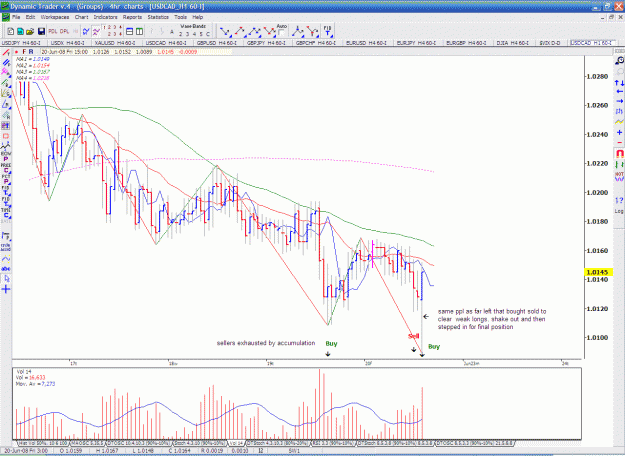Select the trend line tool at top of left toolbar
625x456 pixels.
pos(6,52)
